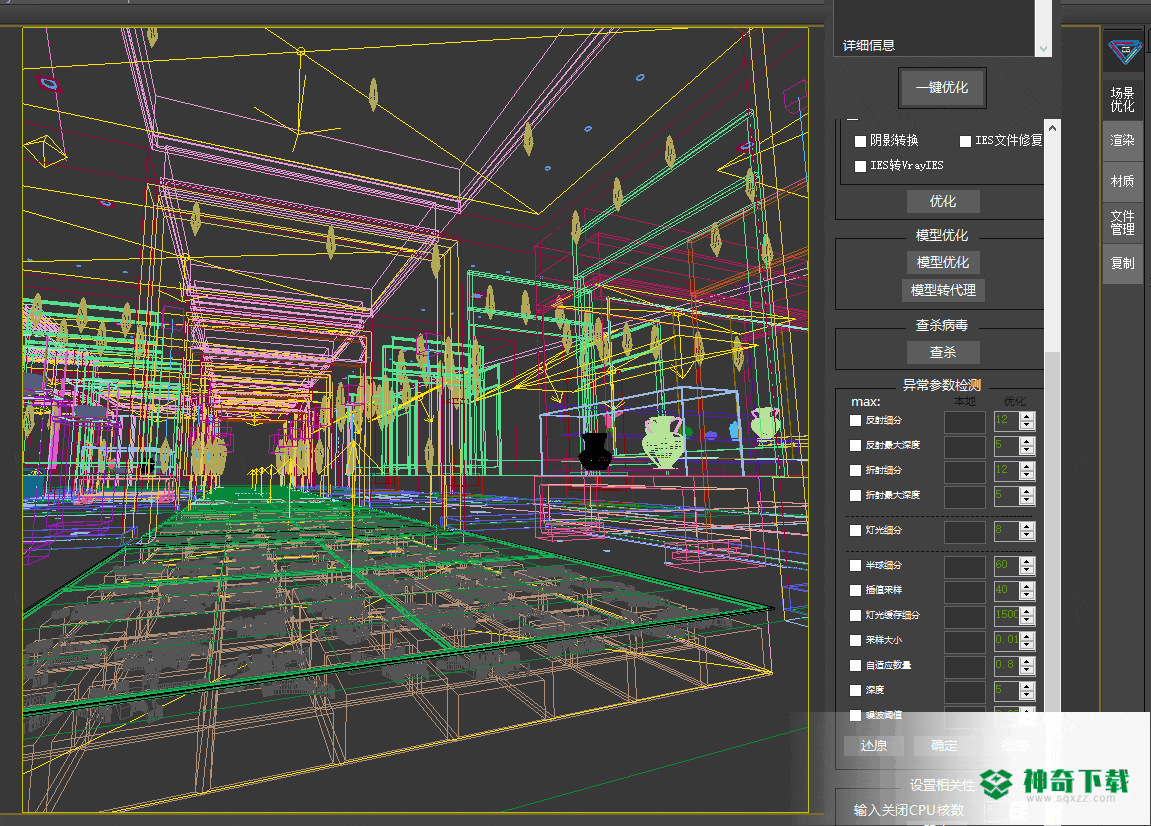Click the stepper arrows for 折射细分
The image size is (1151, 826).
point(1028,471)
